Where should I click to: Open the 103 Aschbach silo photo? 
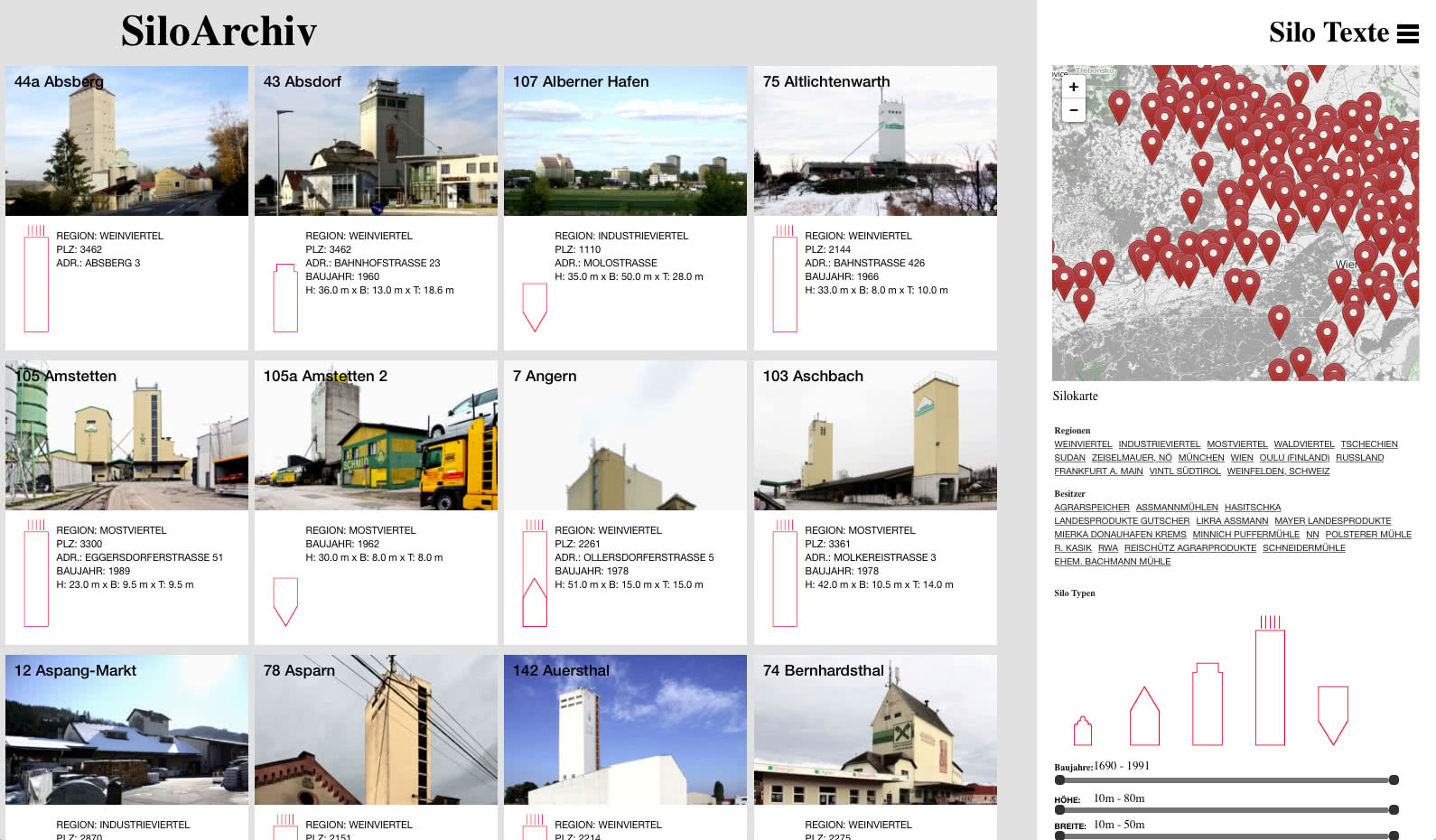click(875, 435)
